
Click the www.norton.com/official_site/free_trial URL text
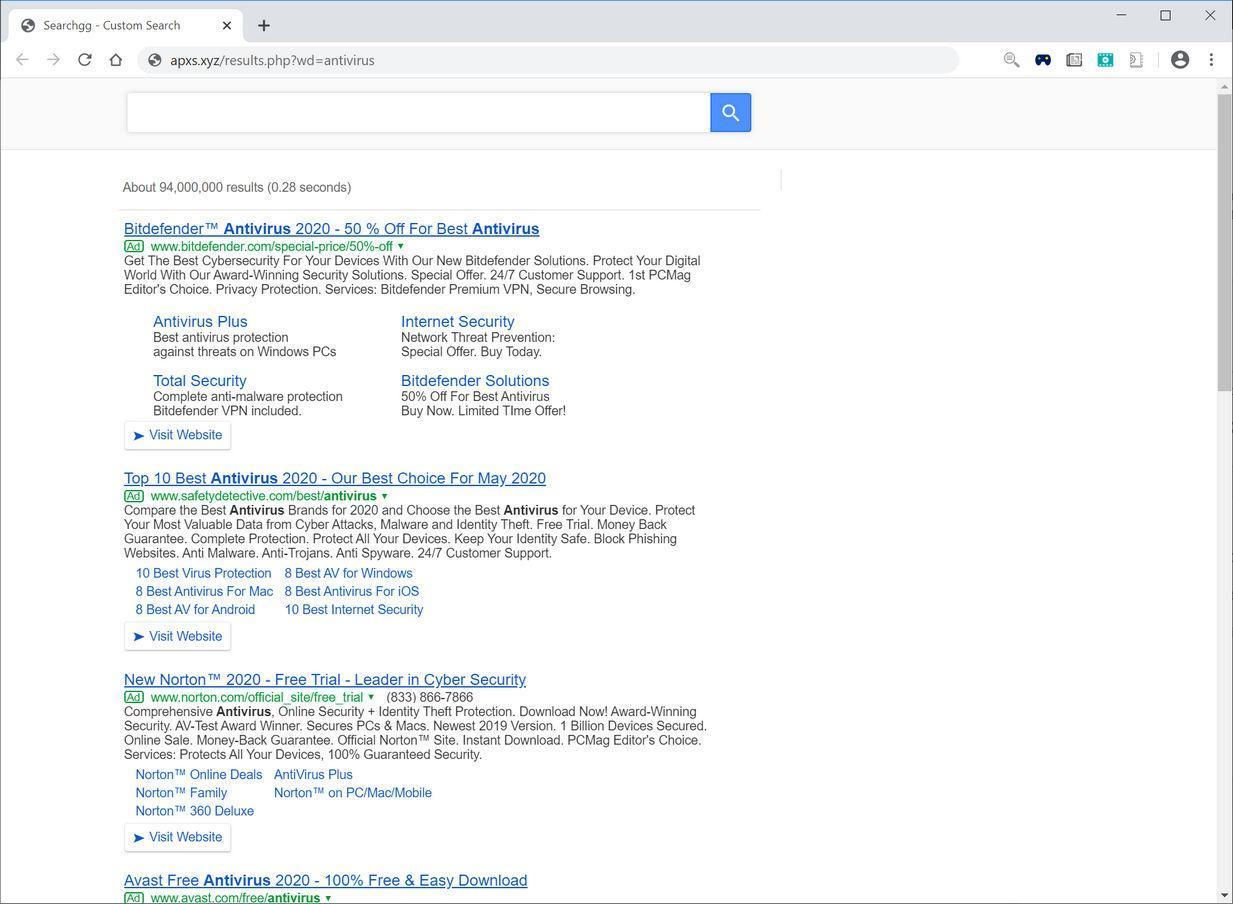[x=257, y=698]
